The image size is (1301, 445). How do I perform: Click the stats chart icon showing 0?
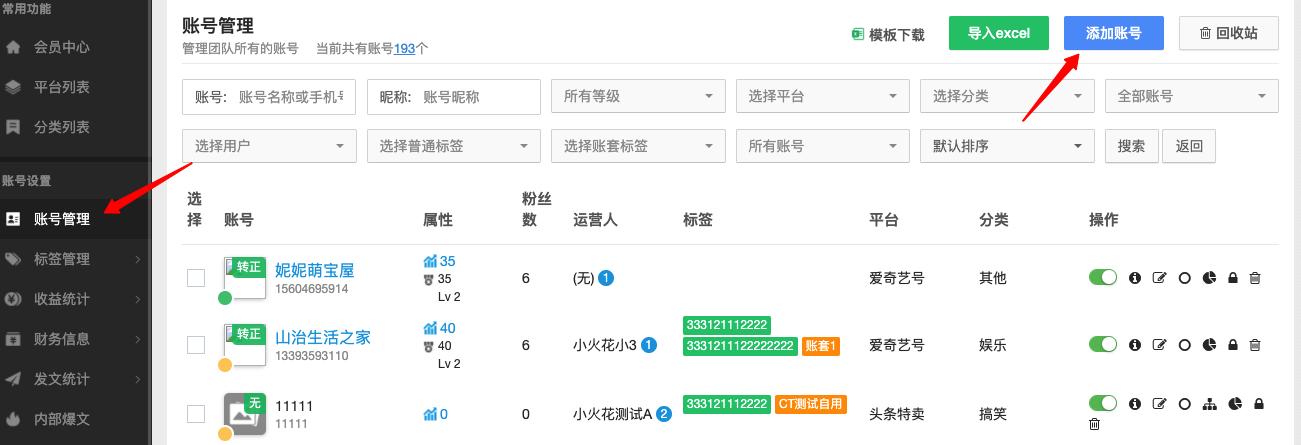tap(430, 414)
